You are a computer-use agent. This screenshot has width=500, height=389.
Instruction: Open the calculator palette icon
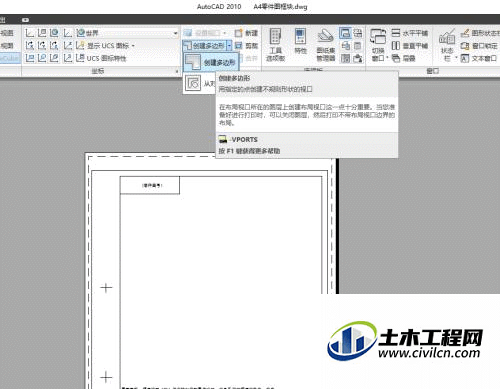[x=358, y=46]
